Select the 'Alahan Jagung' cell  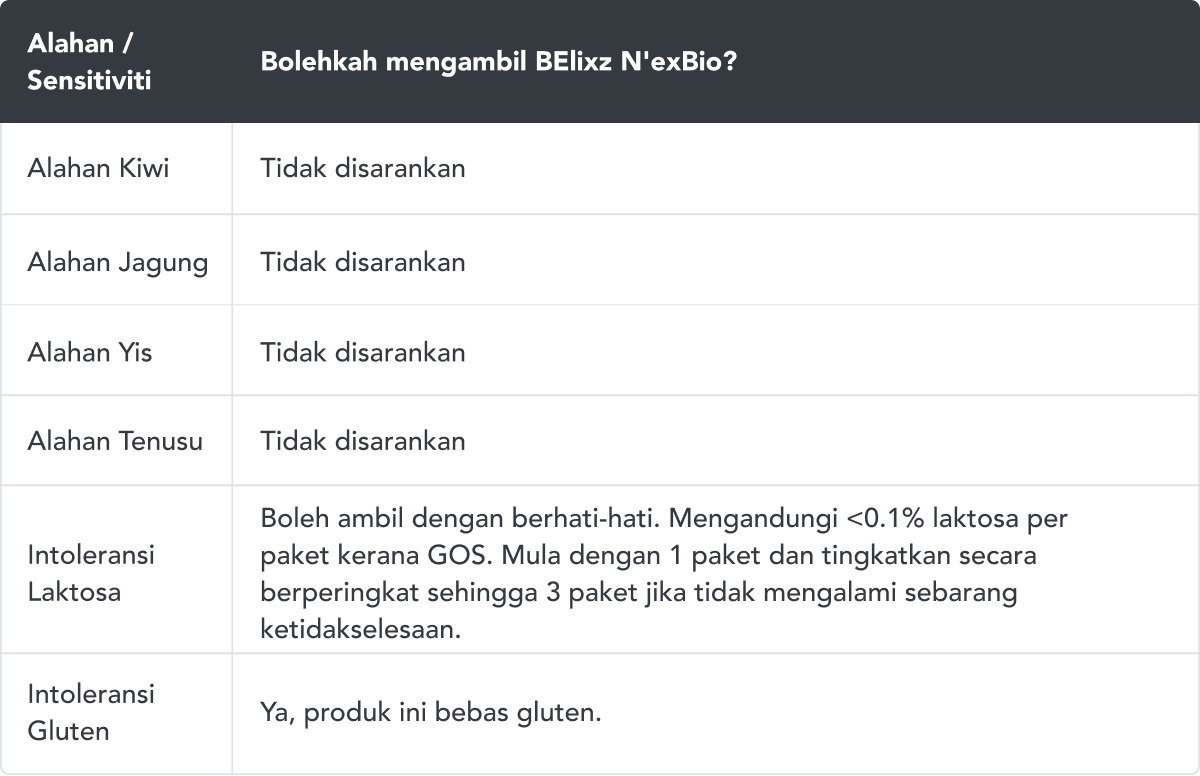[x=116, y=262]
